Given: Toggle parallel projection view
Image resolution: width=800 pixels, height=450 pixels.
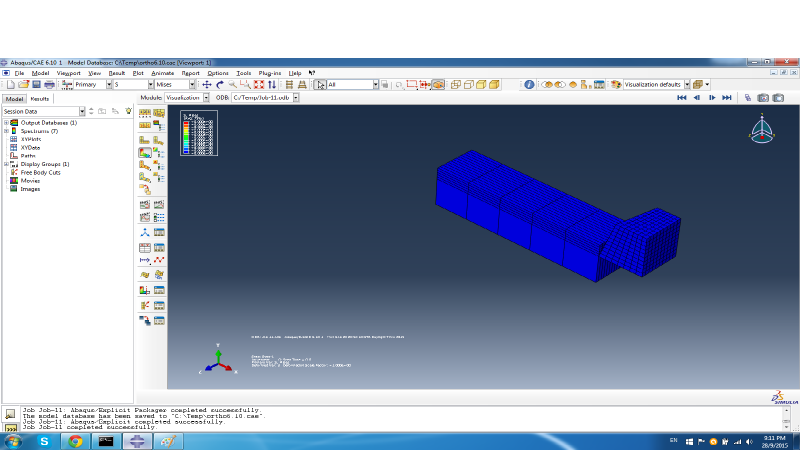Looking at the screenshot, I should pyautogui.click(x=289, y=85).
